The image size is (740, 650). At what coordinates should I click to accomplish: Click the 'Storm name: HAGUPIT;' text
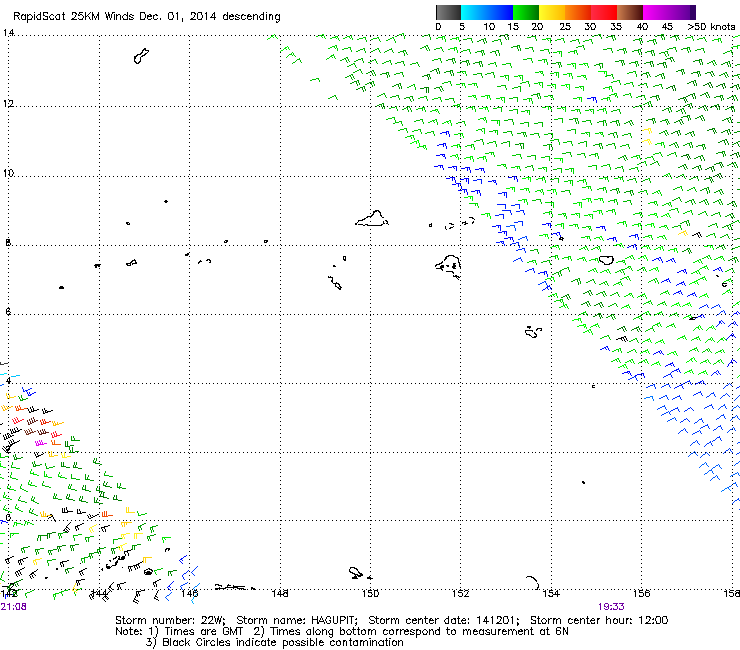tap(297, 620)
